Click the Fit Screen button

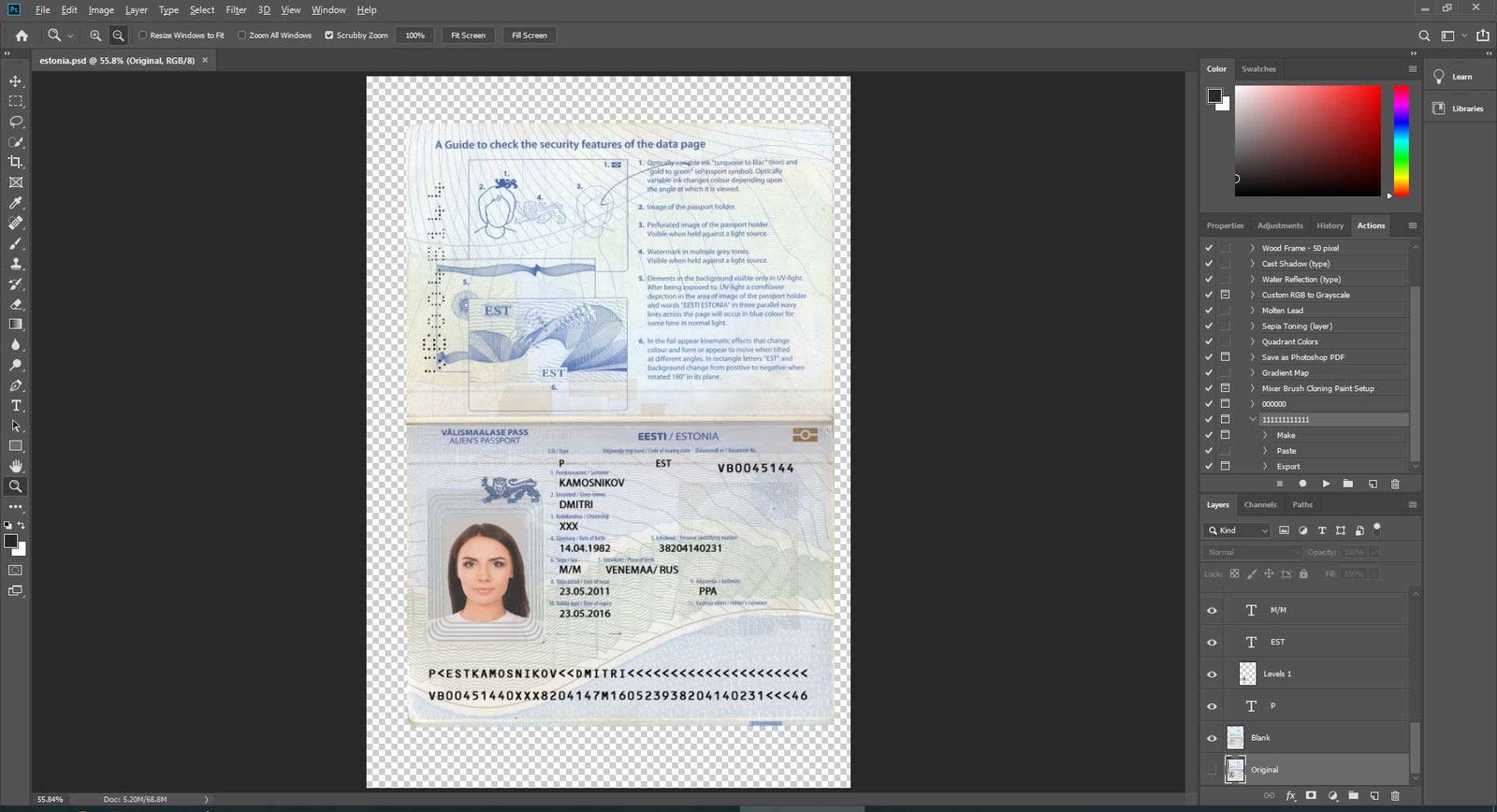point(468,36)
